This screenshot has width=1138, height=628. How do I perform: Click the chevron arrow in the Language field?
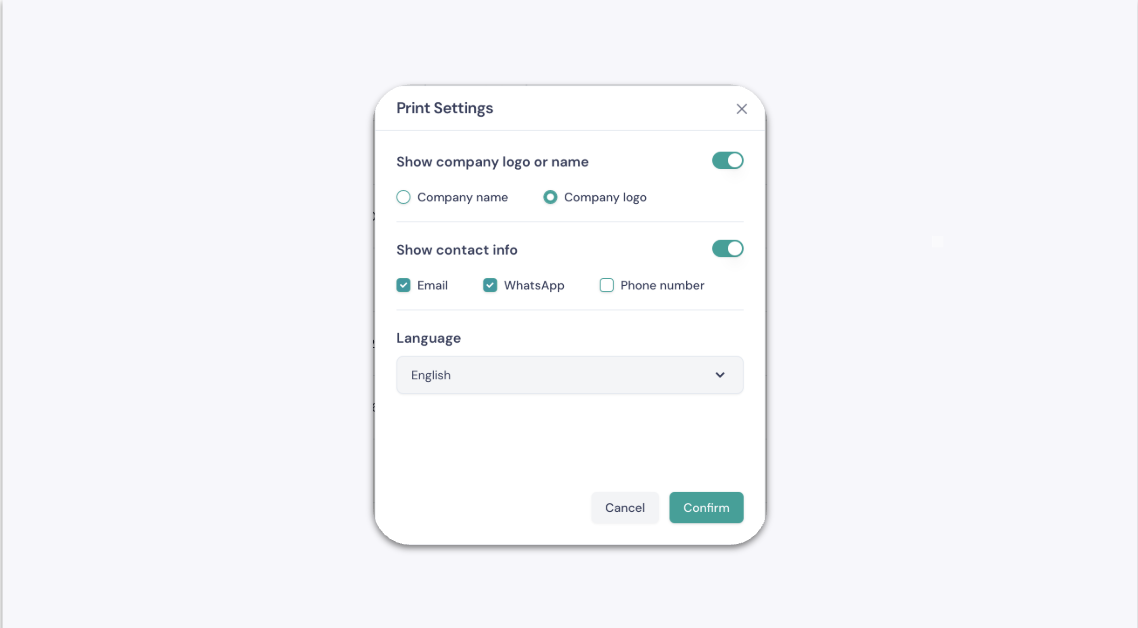tap(720, 375)
